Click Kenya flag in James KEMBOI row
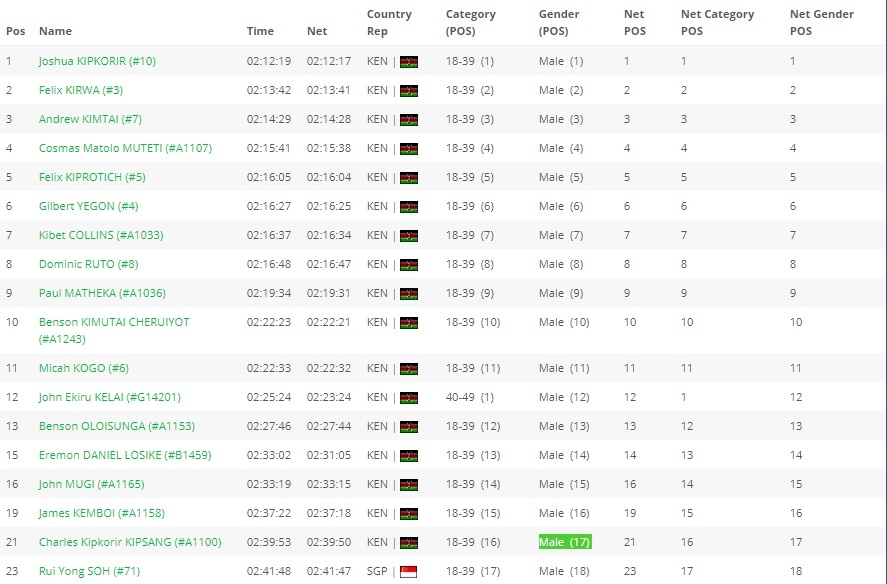 click(409, 514)
